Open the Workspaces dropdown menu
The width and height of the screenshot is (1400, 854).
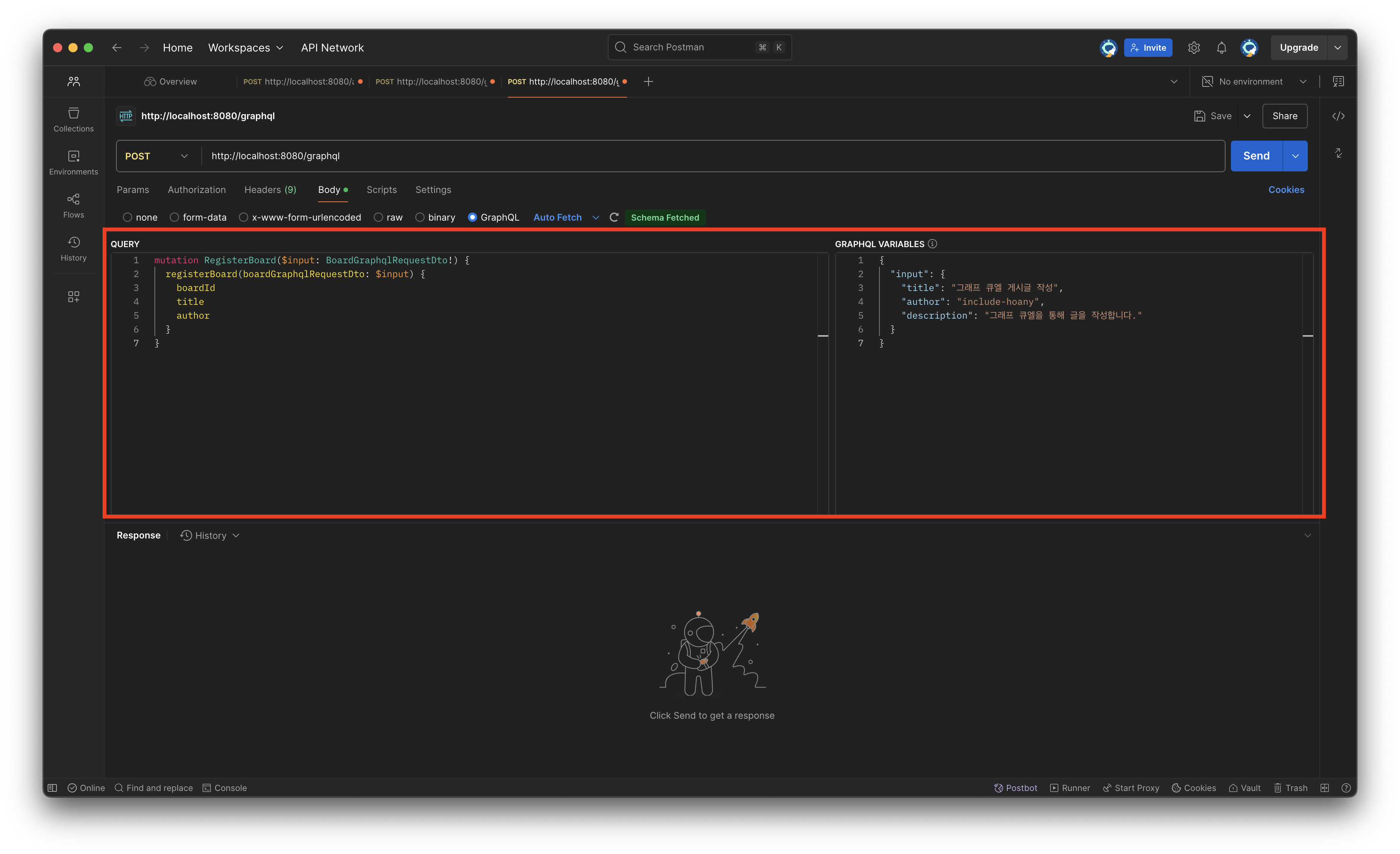click(x=245, y=48)
